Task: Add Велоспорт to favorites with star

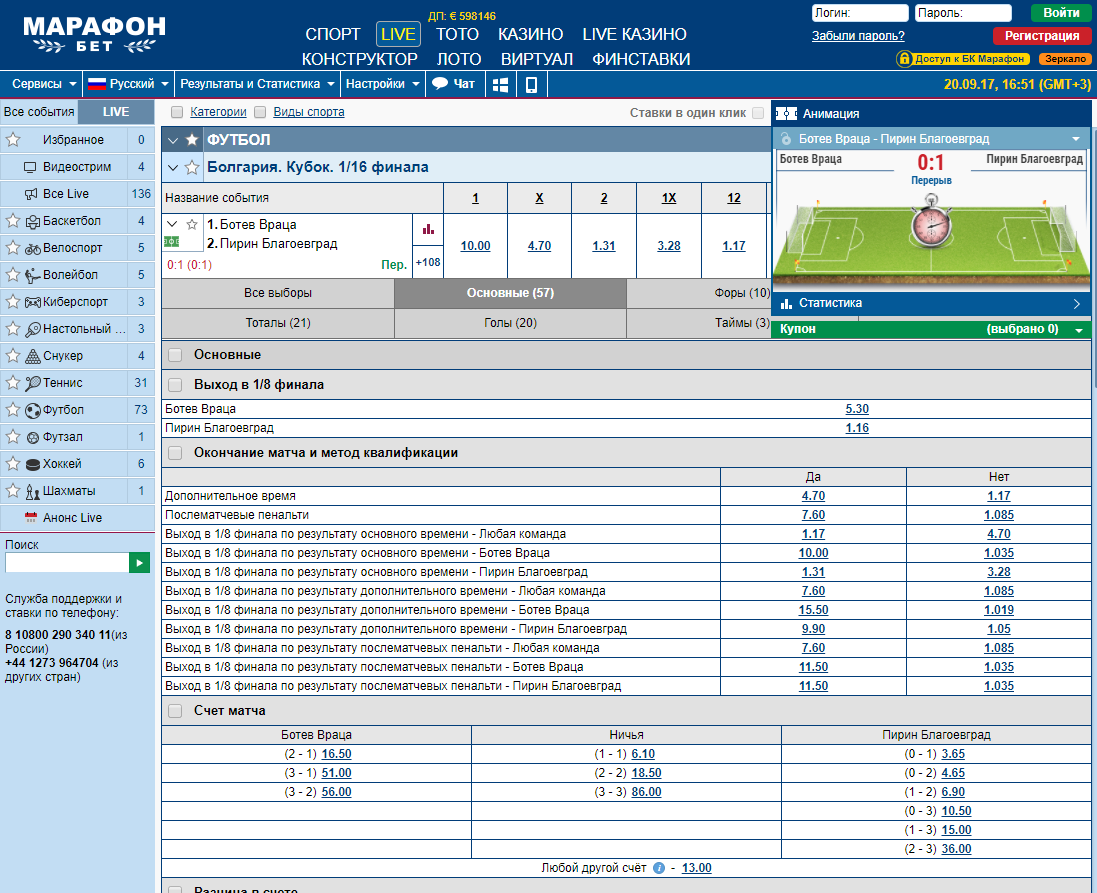Action: 13,248
